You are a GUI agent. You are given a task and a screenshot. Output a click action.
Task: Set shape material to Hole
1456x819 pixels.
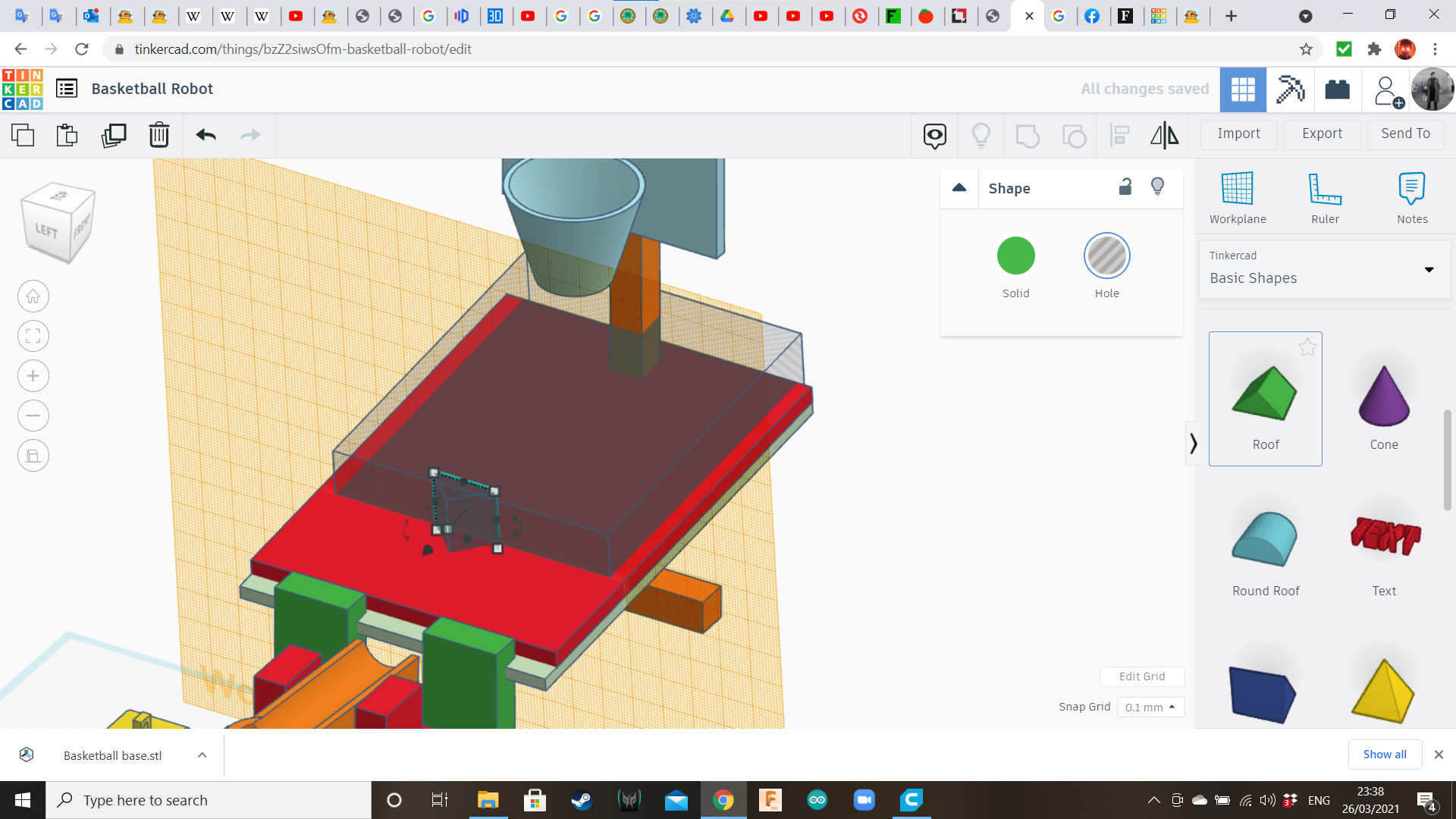[1106, 256]
